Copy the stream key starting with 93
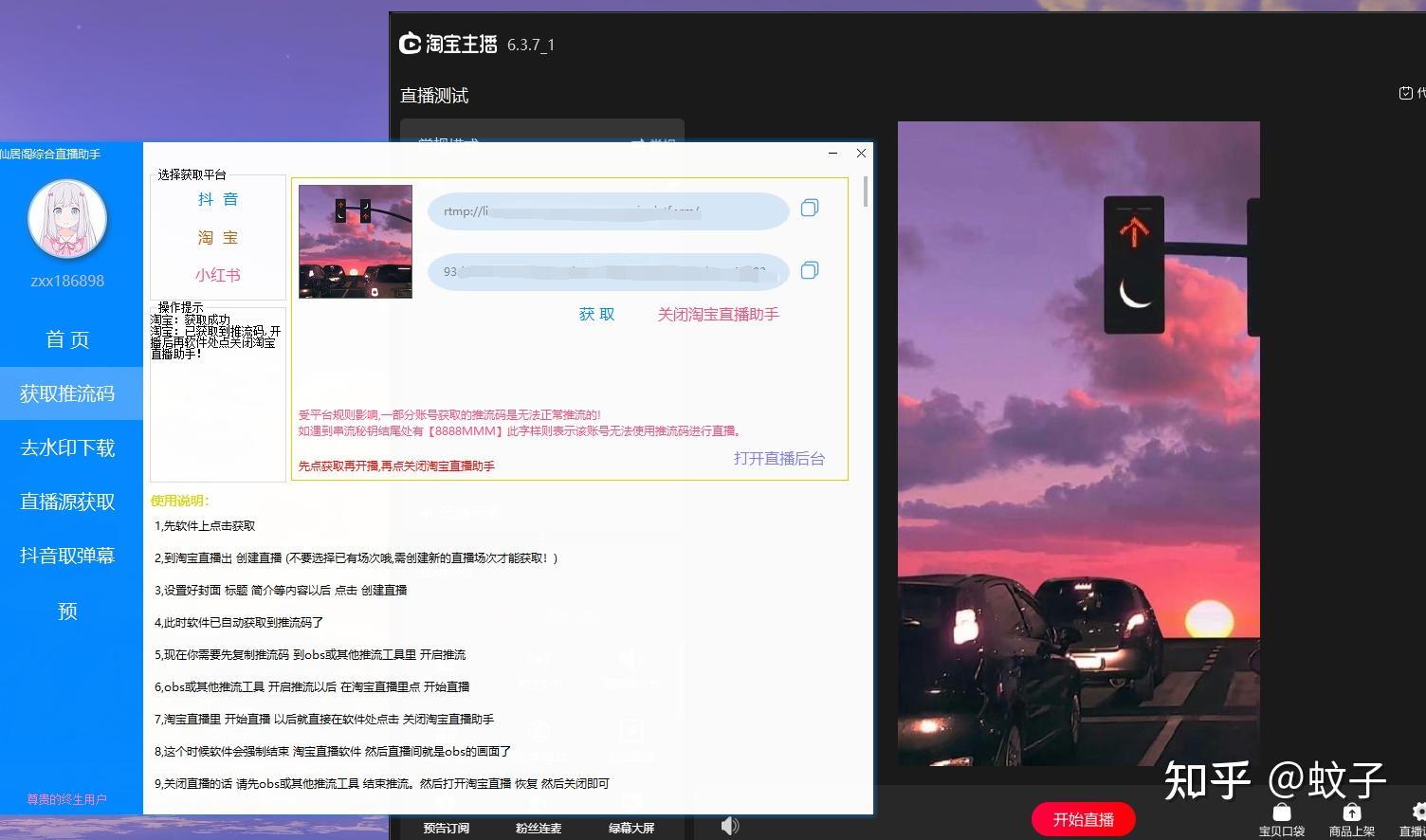The image size is (1426, 840). 809,270
